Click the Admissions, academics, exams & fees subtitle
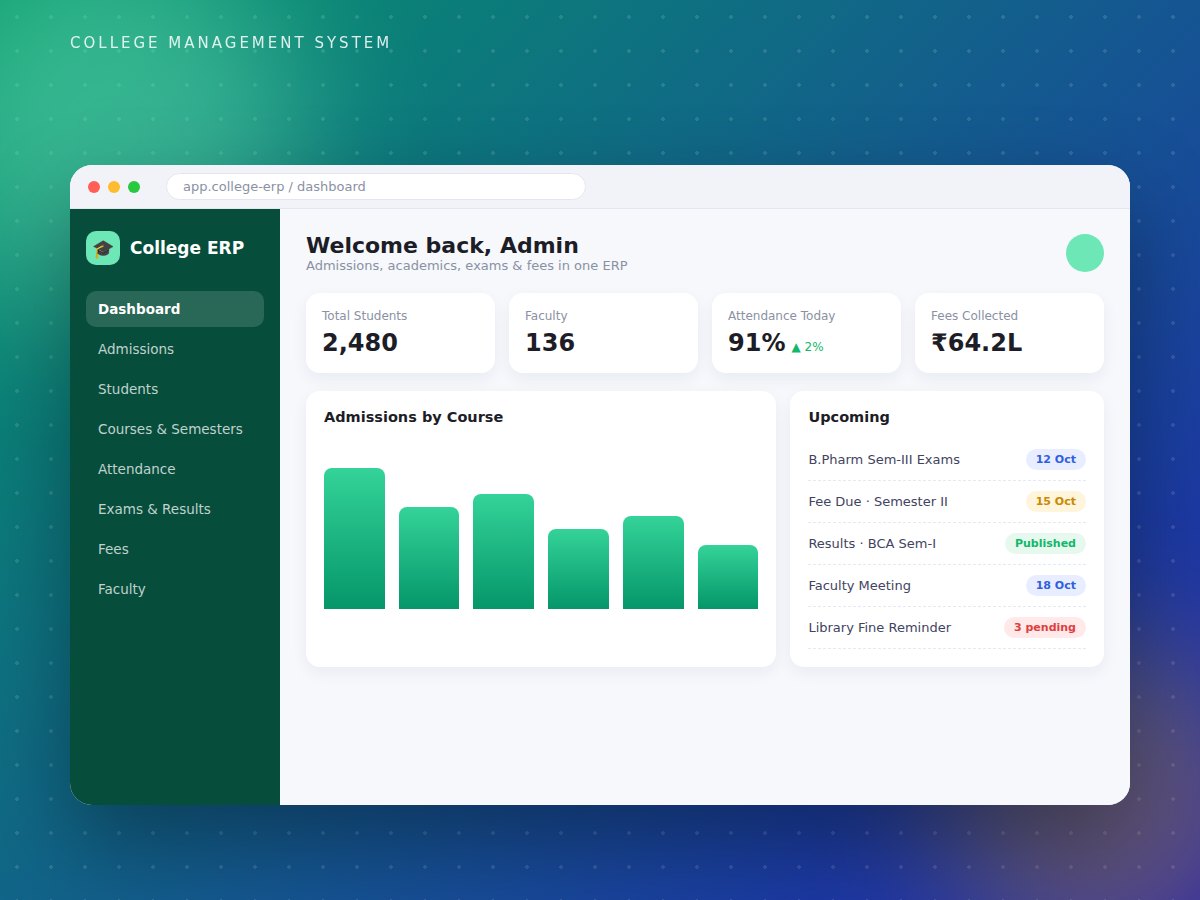1200x900 pixels. (x=467, y=266)
